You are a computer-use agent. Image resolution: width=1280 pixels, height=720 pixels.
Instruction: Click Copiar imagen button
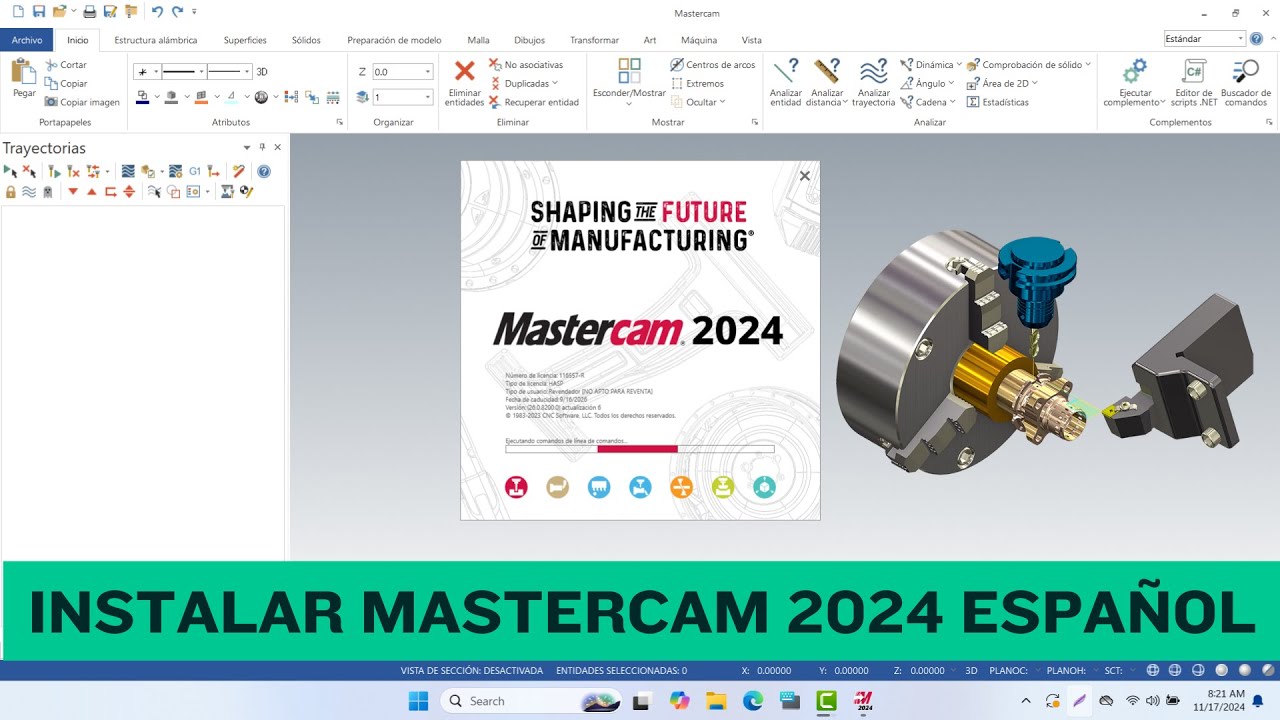coord(82,102)
